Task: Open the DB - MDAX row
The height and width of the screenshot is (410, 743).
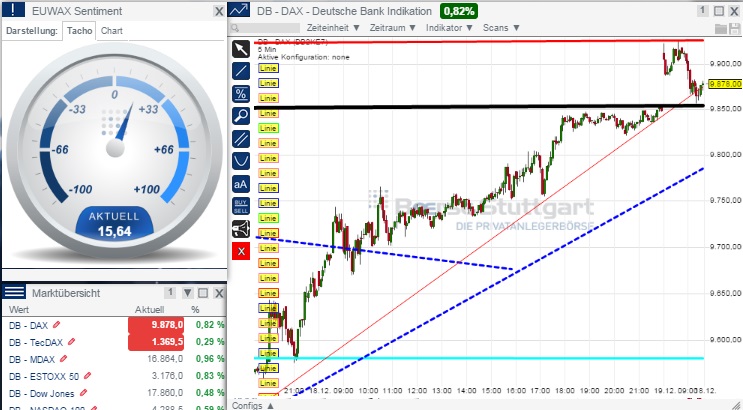Action: (x=114, y=359)
